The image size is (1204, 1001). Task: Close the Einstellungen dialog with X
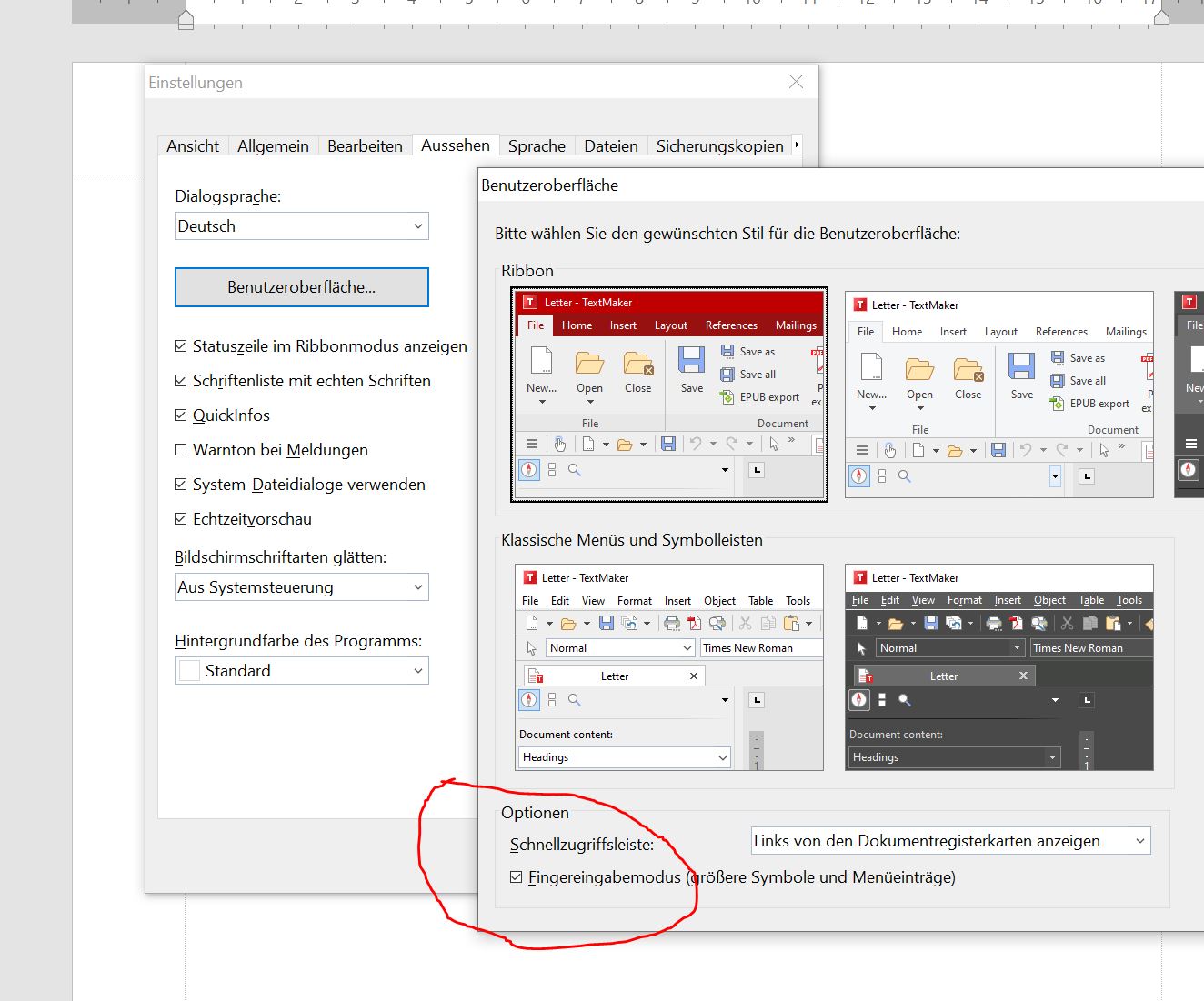[797, 82]
